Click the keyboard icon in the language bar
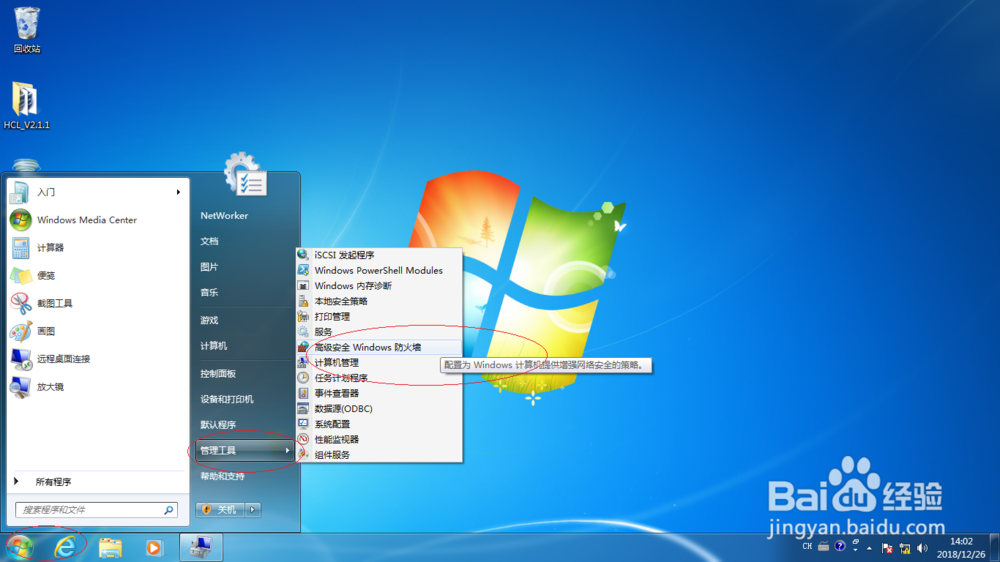Screen dimensions: 1000x562 [823, 546]
